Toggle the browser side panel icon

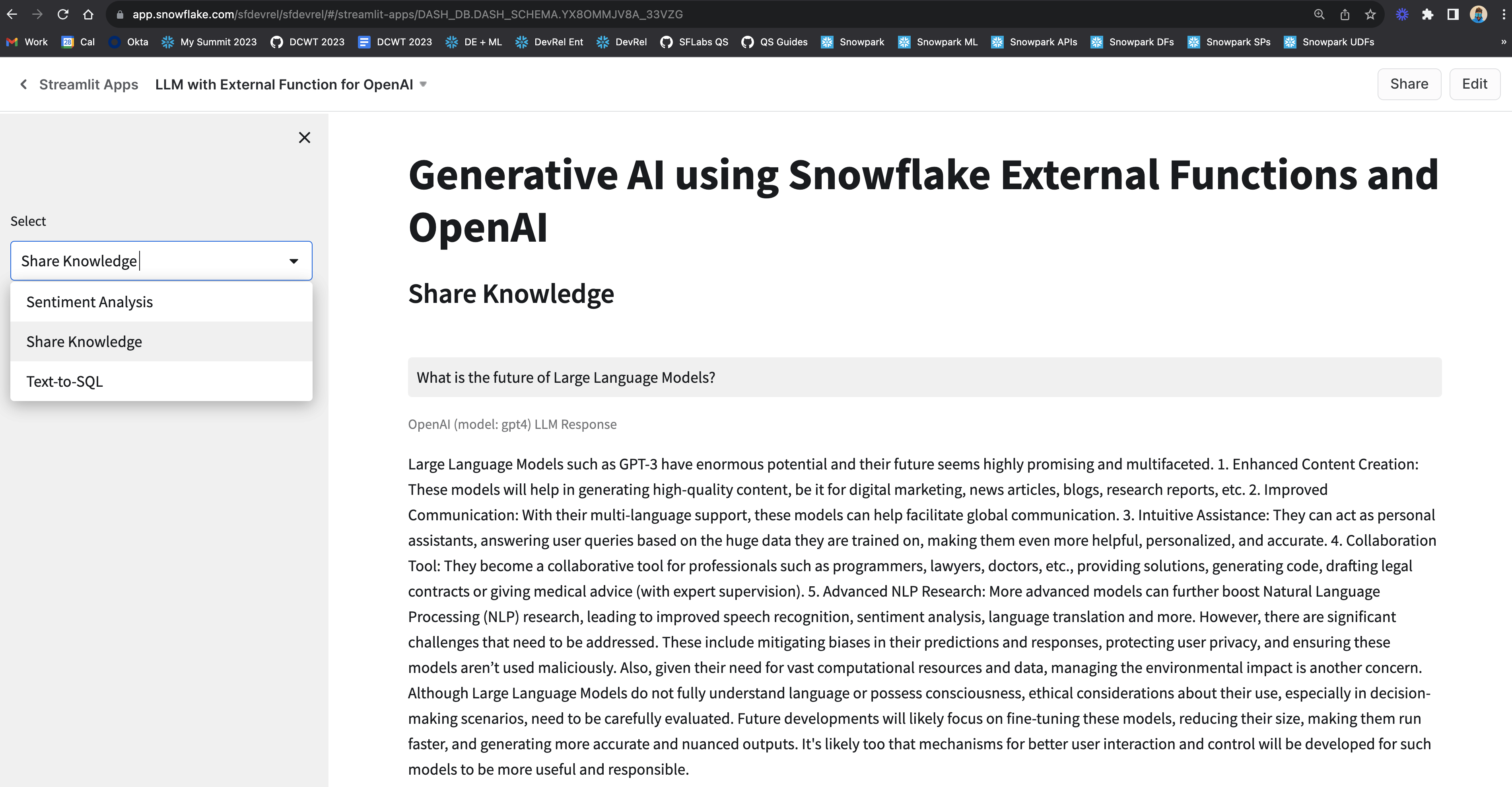(1453, 14)
